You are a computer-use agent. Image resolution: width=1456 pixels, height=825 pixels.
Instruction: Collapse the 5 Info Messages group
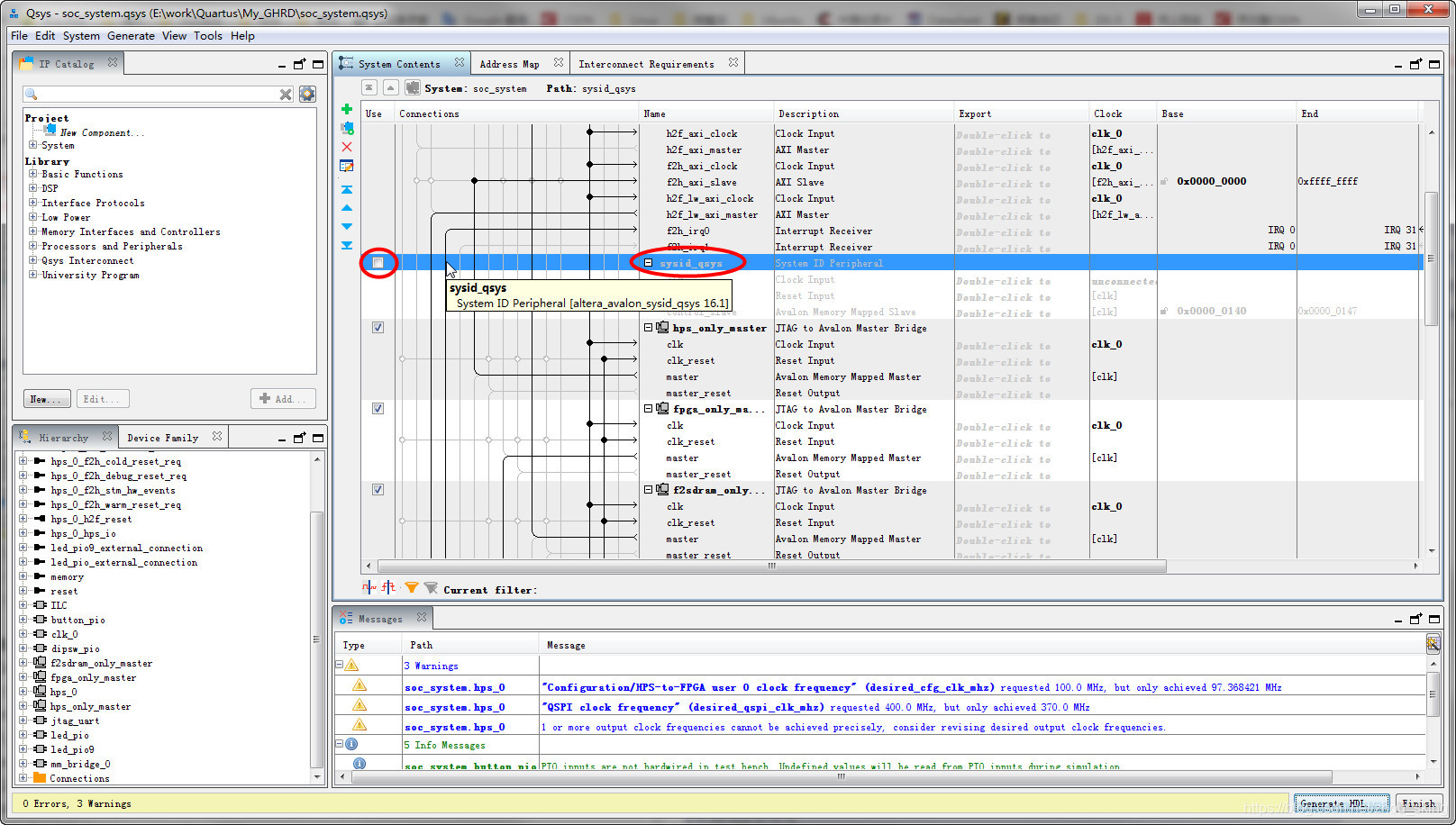(340, 744)
